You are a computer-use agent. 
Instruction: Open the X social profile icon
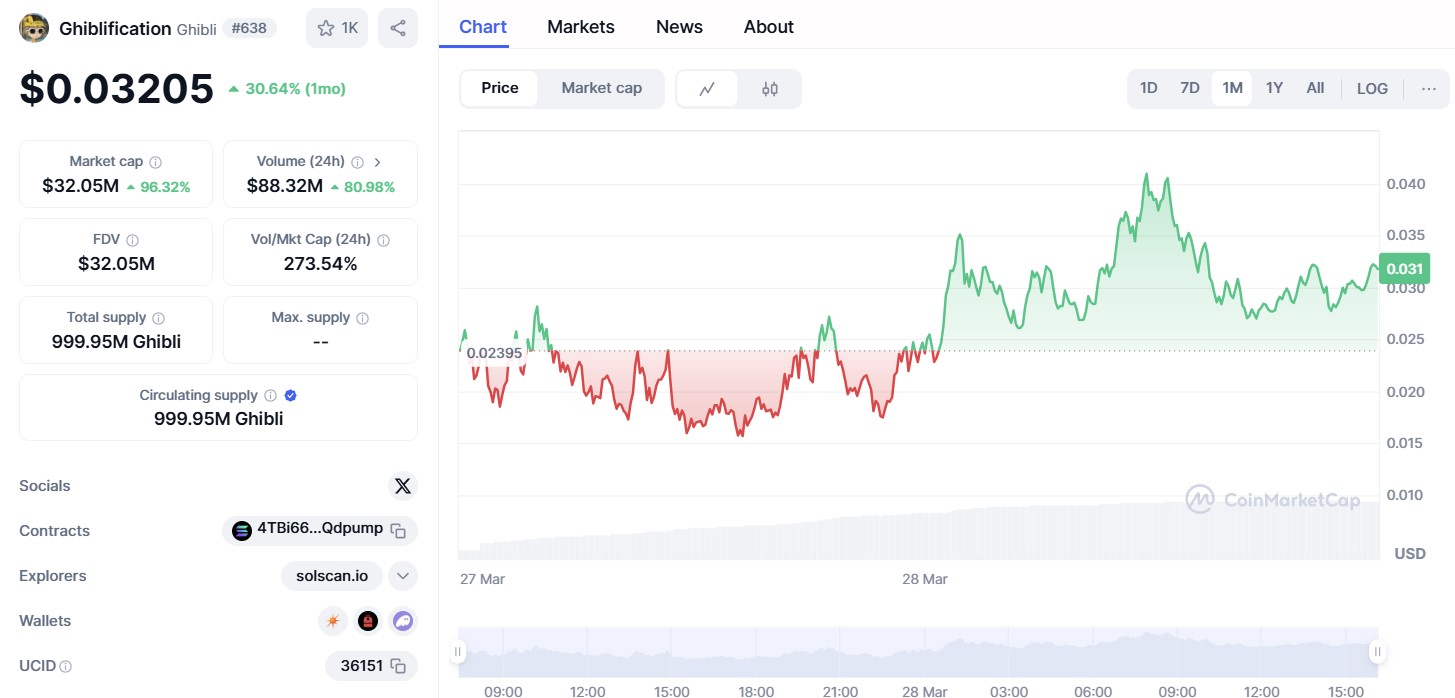402,486
